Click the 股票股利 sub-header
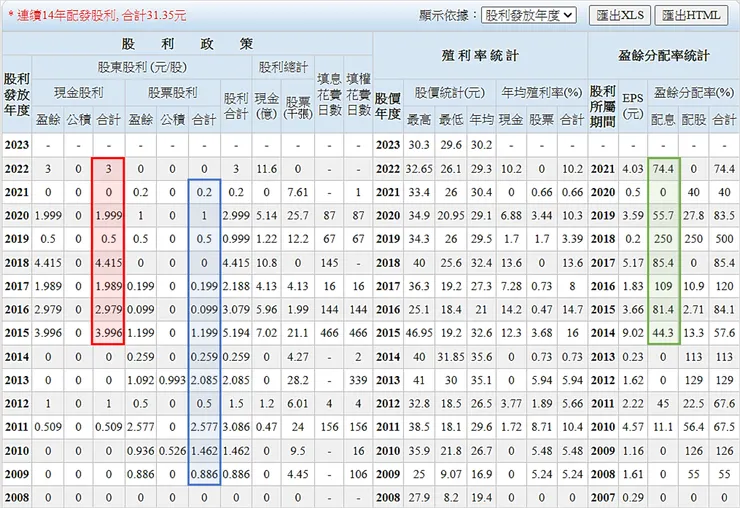The image size is (740, 508). click(x=173, y=93)
